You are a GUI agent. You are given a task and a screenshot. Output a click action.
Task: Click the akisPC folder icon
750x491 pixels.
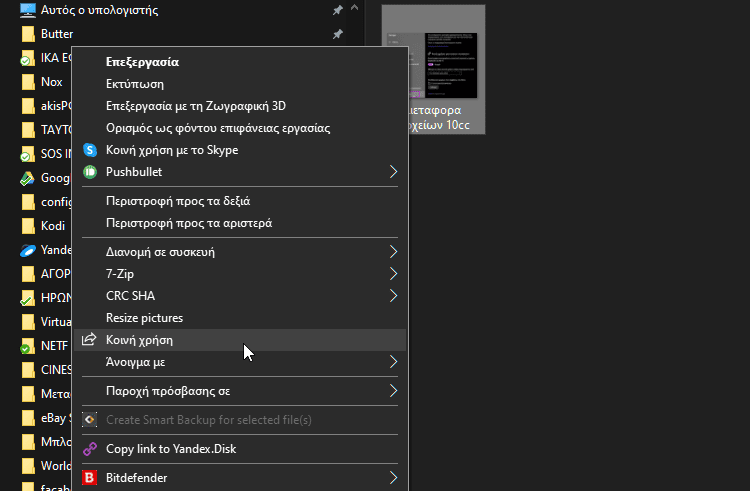tap(28, 106)
